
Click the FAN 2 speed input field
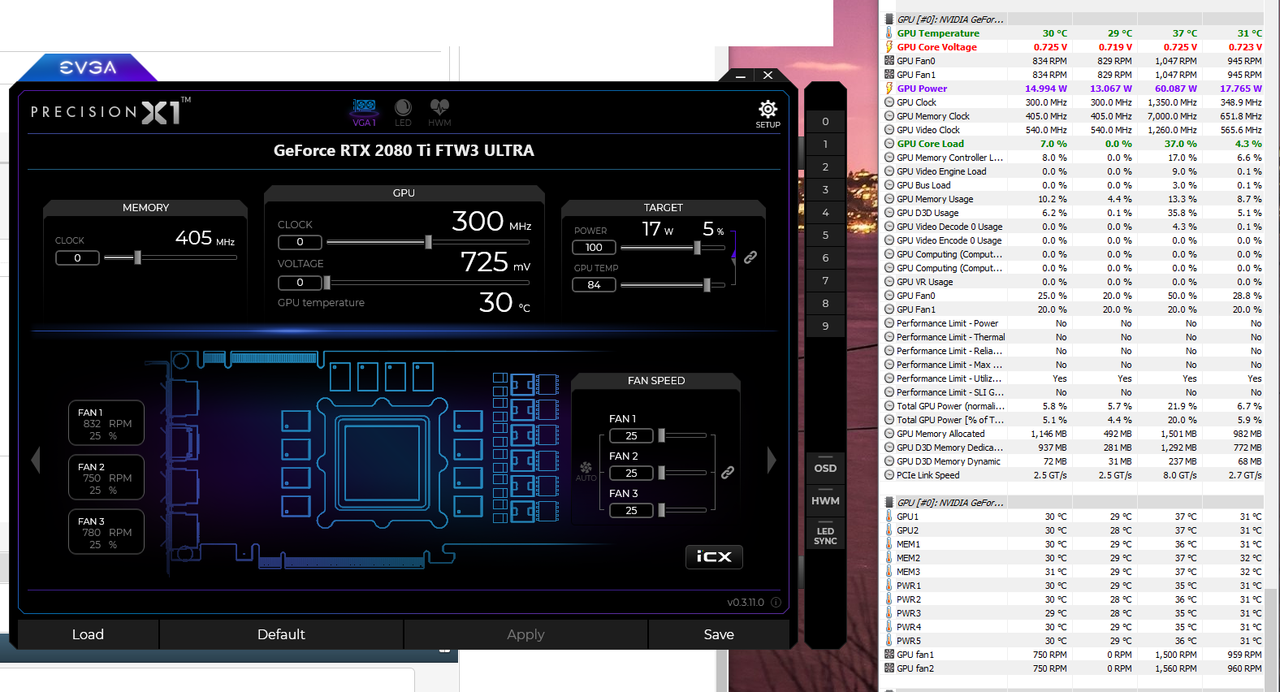click(x=631, y=473)
